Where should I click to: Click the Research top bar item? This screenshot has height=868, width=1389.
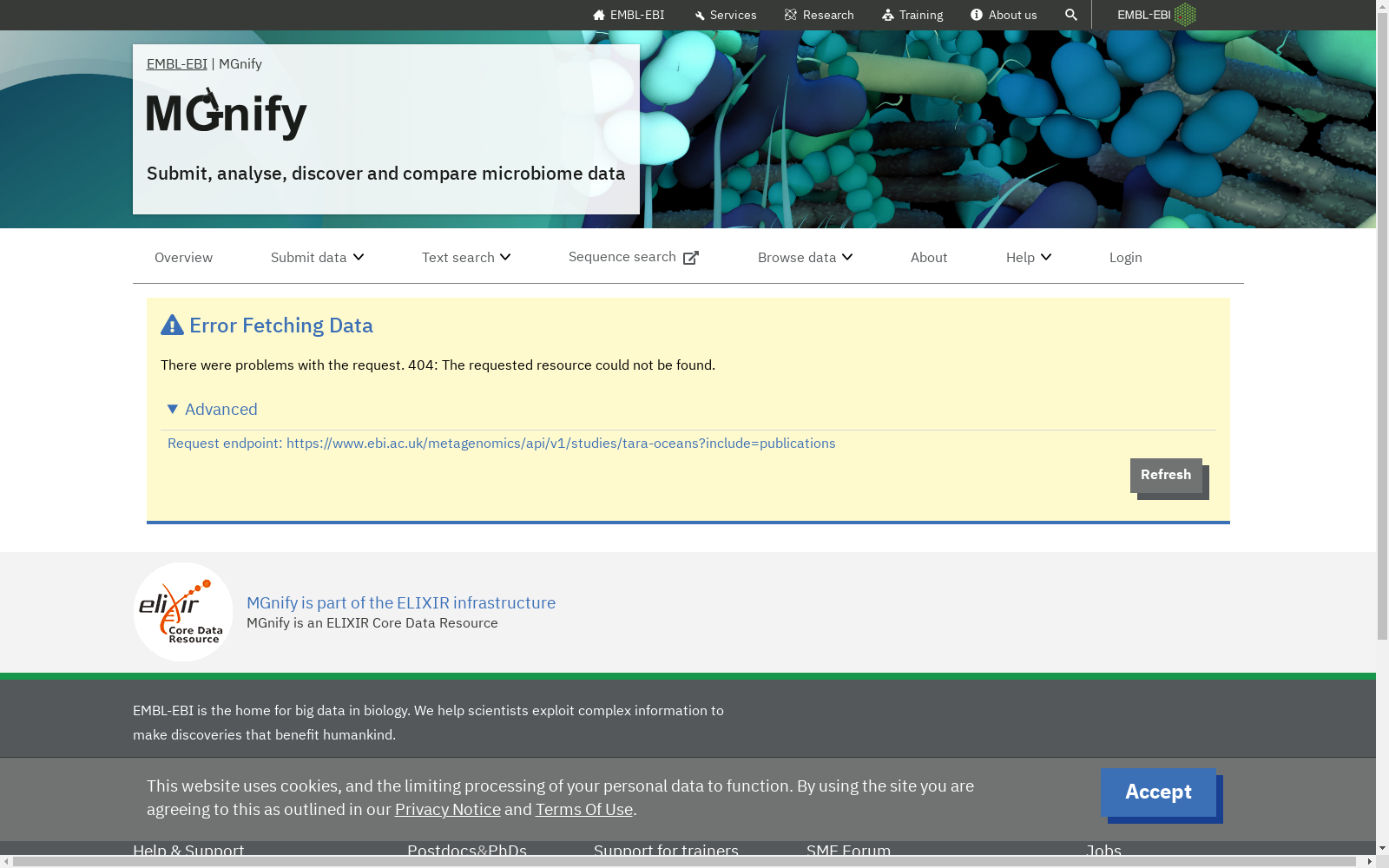(x=820, y=15)
